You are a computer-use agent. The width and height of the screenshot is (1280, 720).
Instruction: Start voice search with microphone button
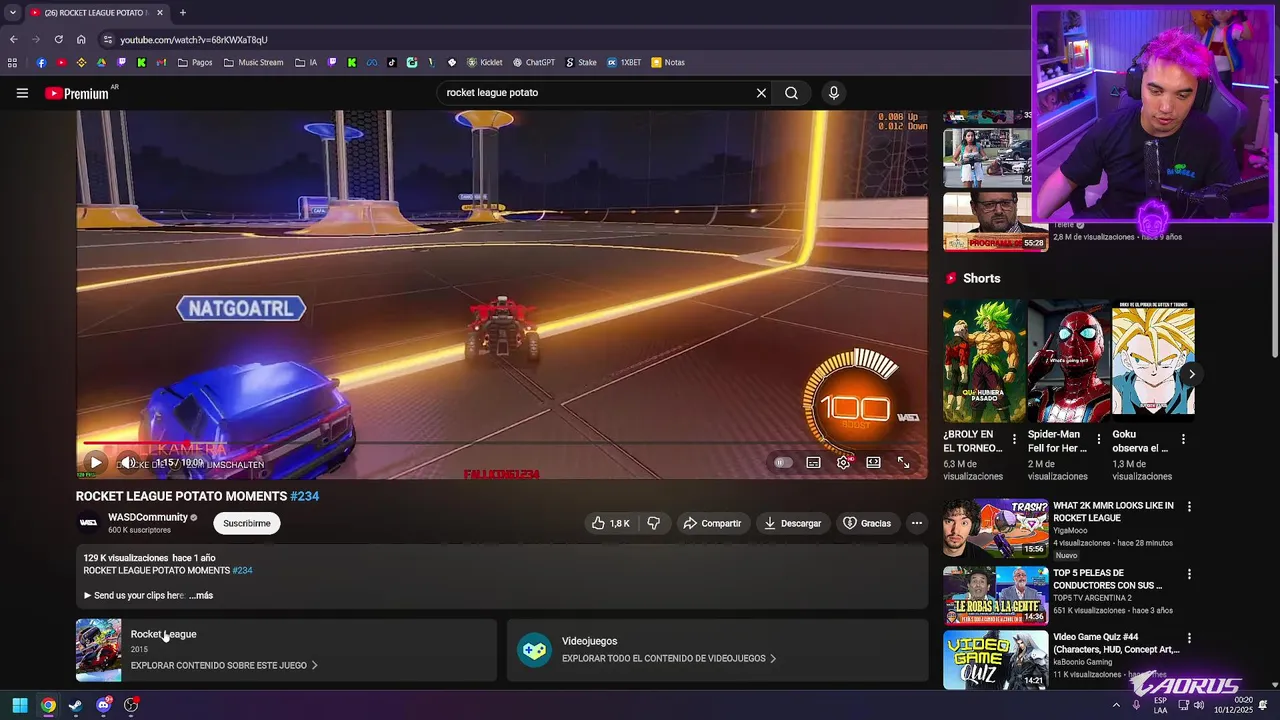pos(834,93)
